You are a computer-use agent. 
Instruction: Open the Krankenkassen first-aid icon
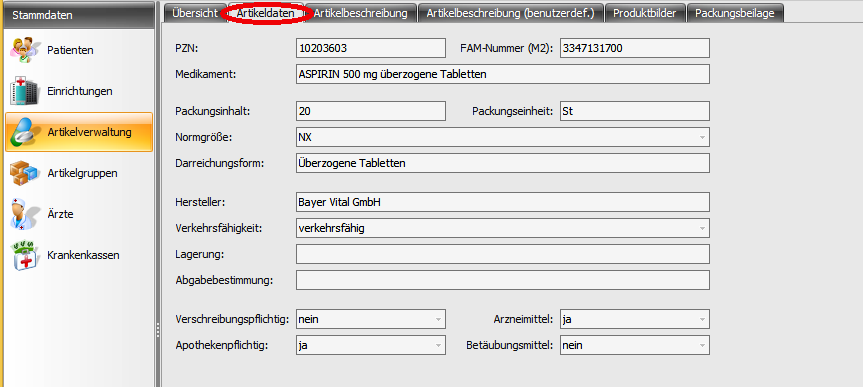tap(24, 255)
